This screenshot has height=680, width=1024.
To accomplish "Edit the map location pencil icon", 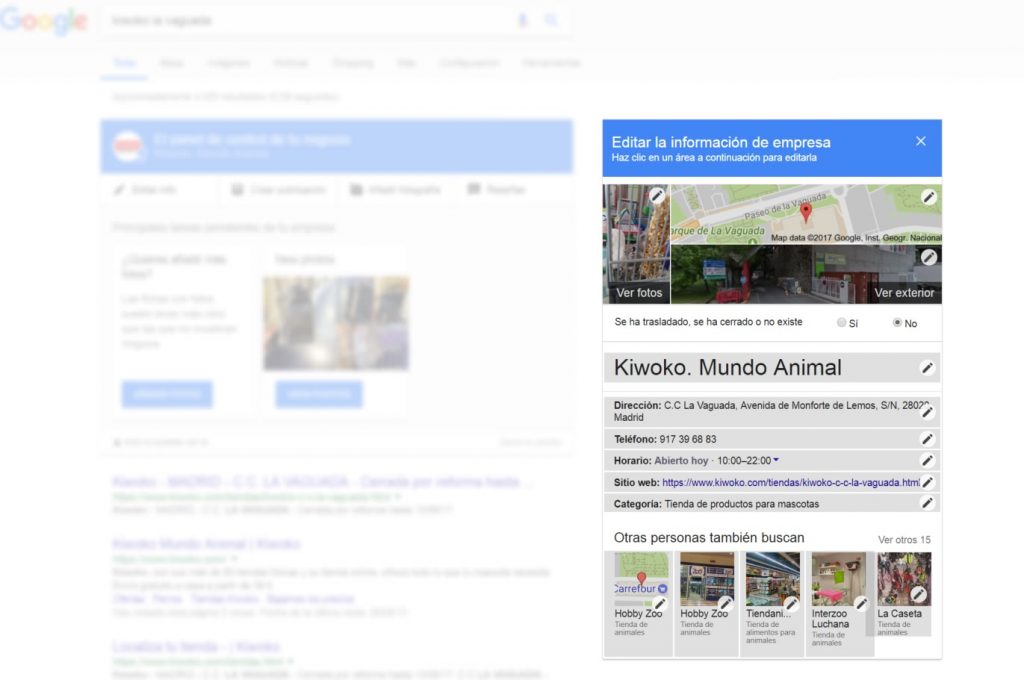I will [x=929, y=197].
